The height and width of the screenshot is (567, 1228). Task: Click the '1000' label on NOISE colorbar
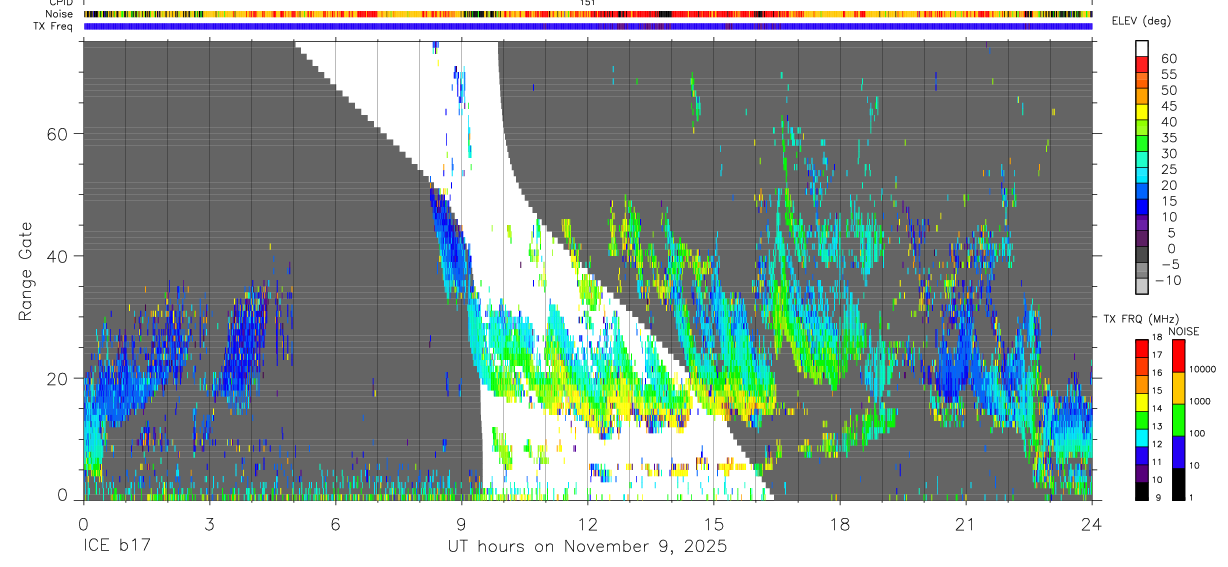1199,401
